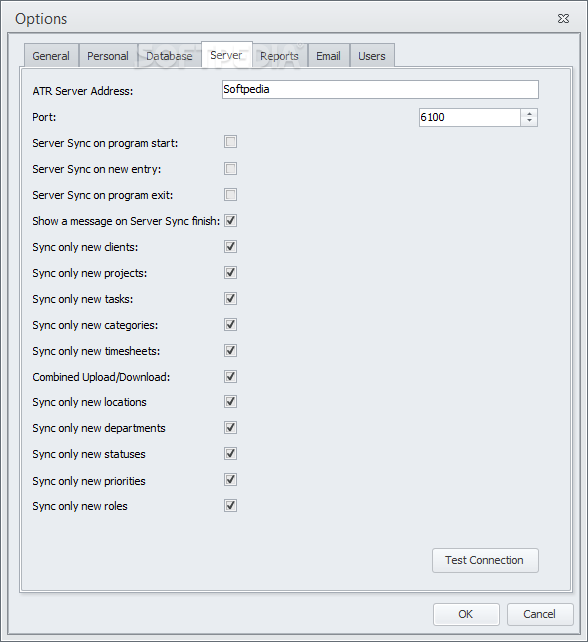This screenshot has width=588, height=642.
Task: Increase the Port value with up arrow
Action: (529, 113)
